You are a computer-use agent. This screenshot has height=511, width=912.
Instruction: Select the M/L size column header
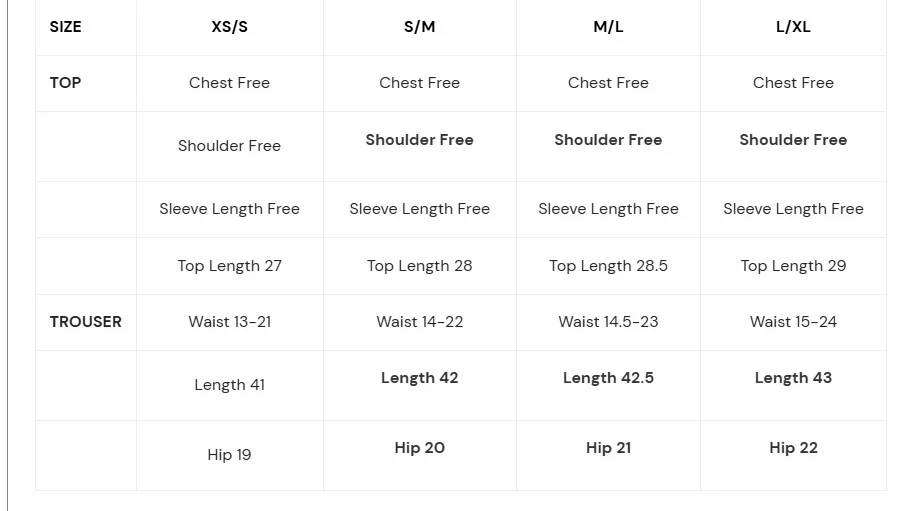[608, 27]
